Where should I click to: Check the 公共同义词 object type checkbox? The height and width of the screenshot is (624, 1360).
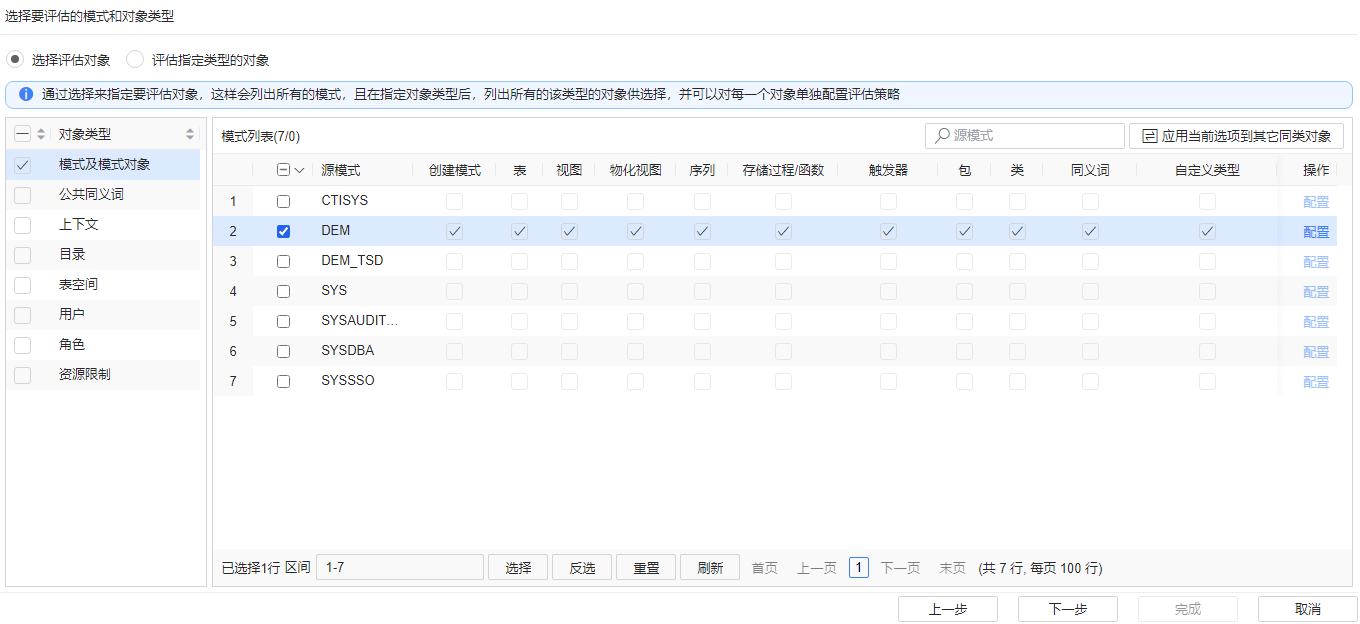pyautogui.click(x=23, y=194)
